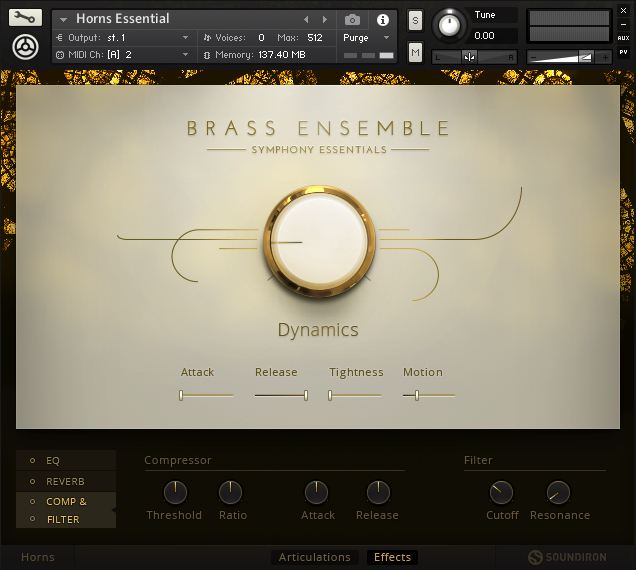This screenshot has height=570, width=636.
Task: Toggle the AUX sends panel
Action: [623, 38]
